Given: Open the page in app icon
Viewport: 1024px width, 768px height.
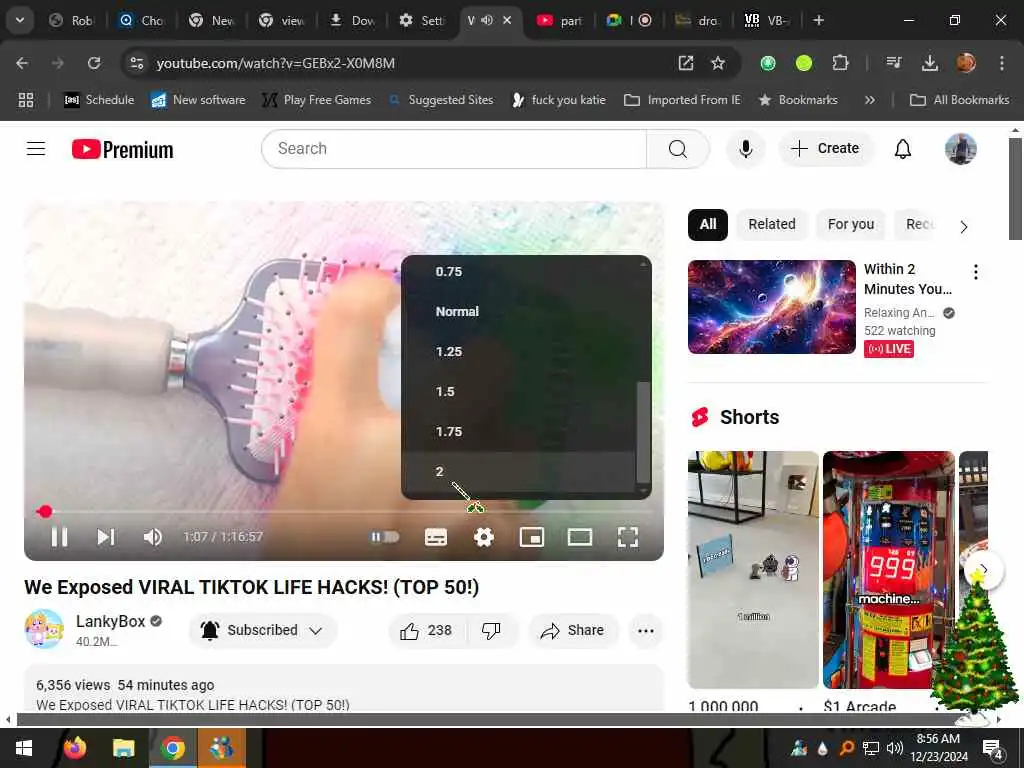Looking at the screenshot, I should point(686,63).
